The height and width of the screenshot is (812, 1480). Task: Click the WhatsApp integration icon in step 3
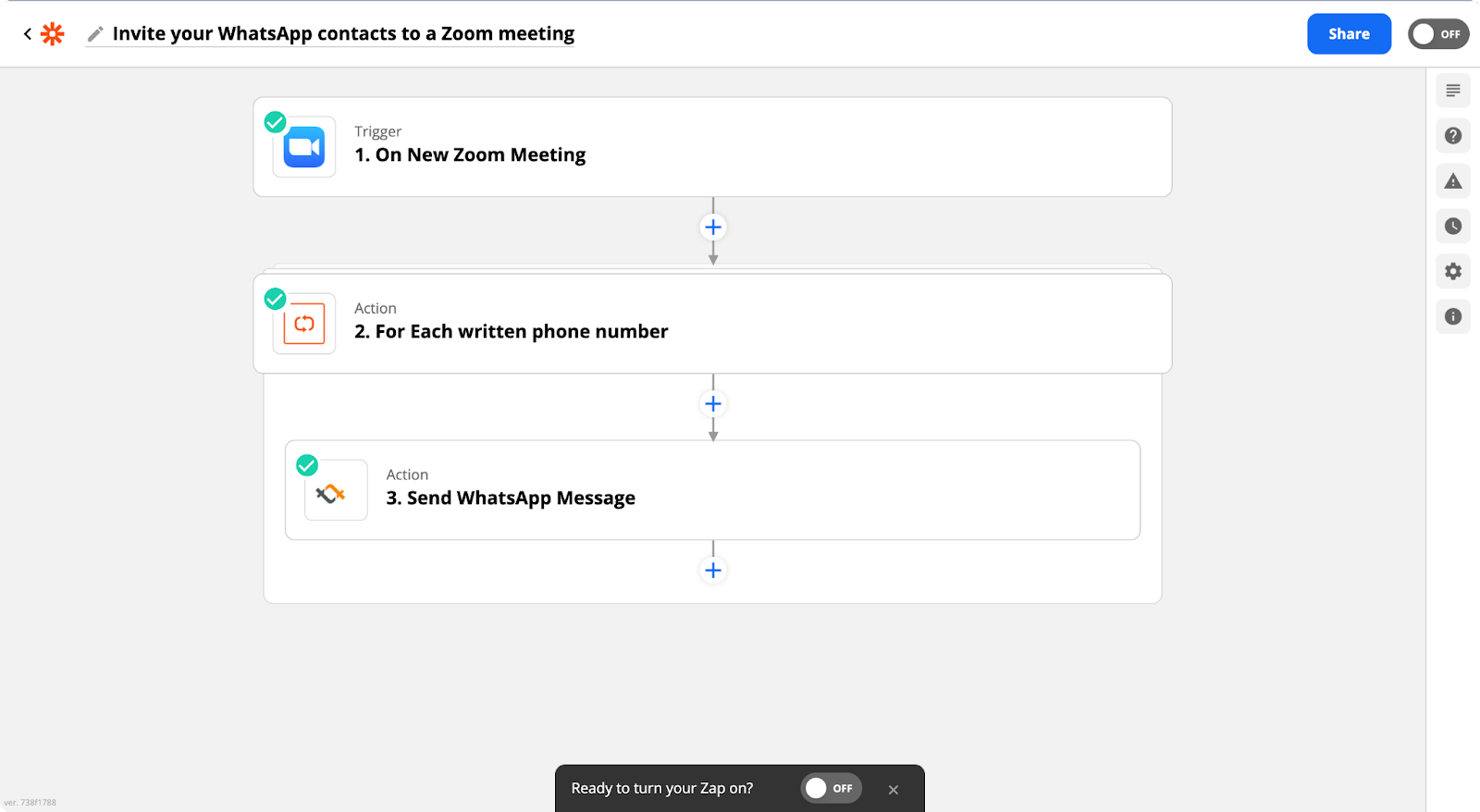point(336,490)
